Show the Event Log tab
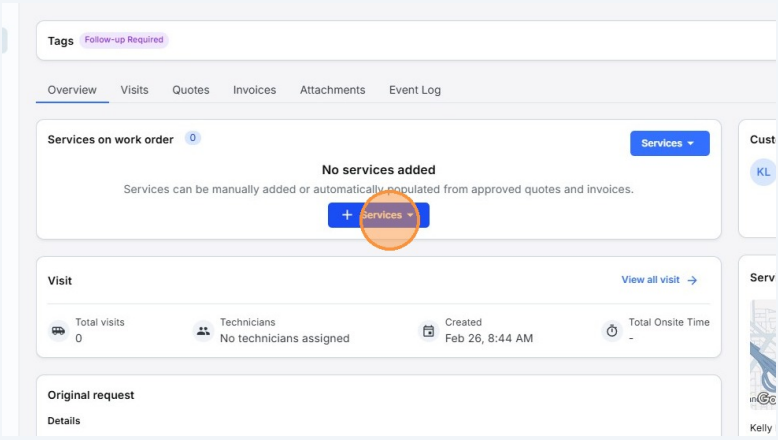This screenshot has width=778, height=440. (414, 90)
